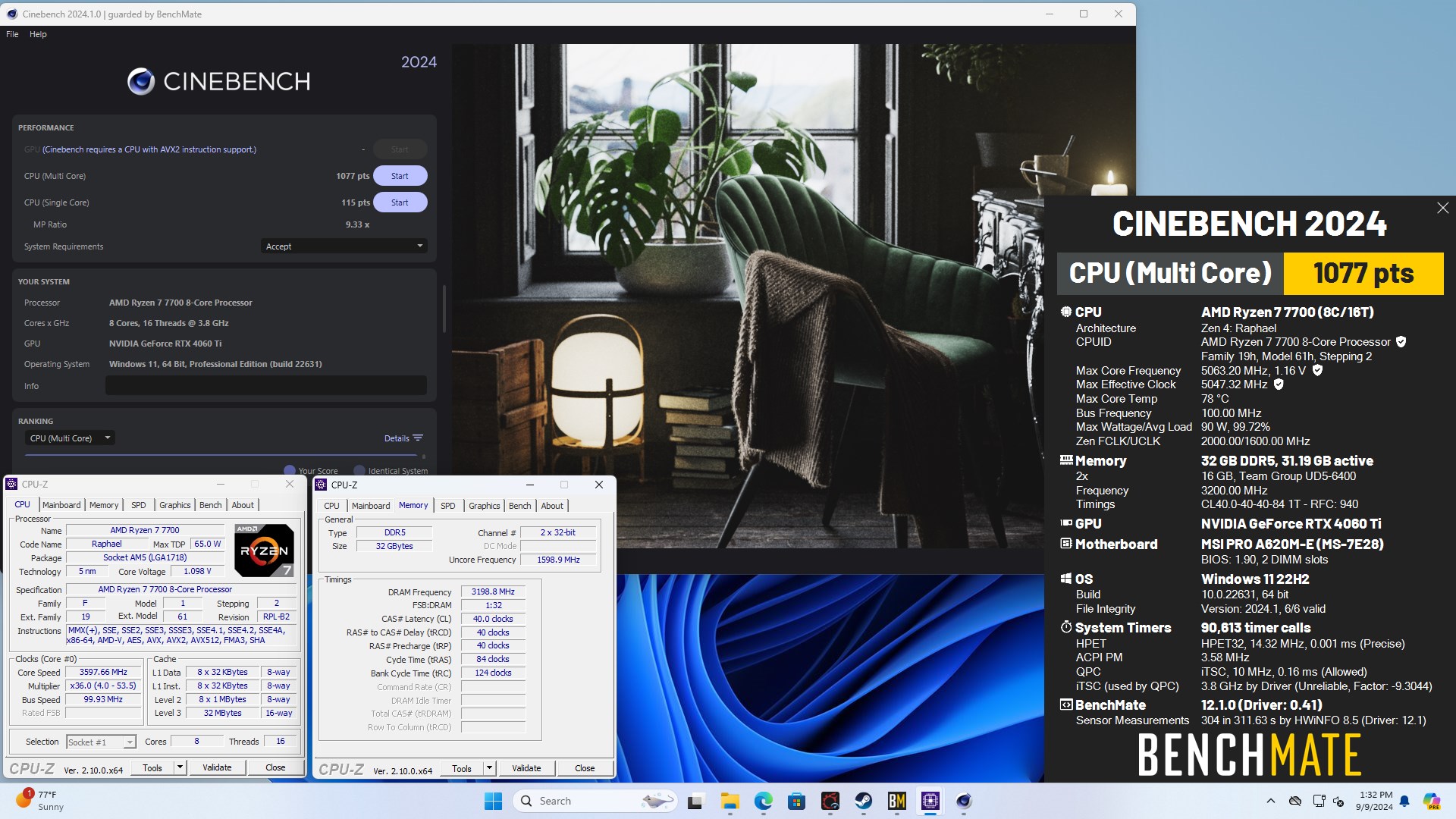
Task: Toggle the Your Score radio indicator
Action: tap(289, 470)
